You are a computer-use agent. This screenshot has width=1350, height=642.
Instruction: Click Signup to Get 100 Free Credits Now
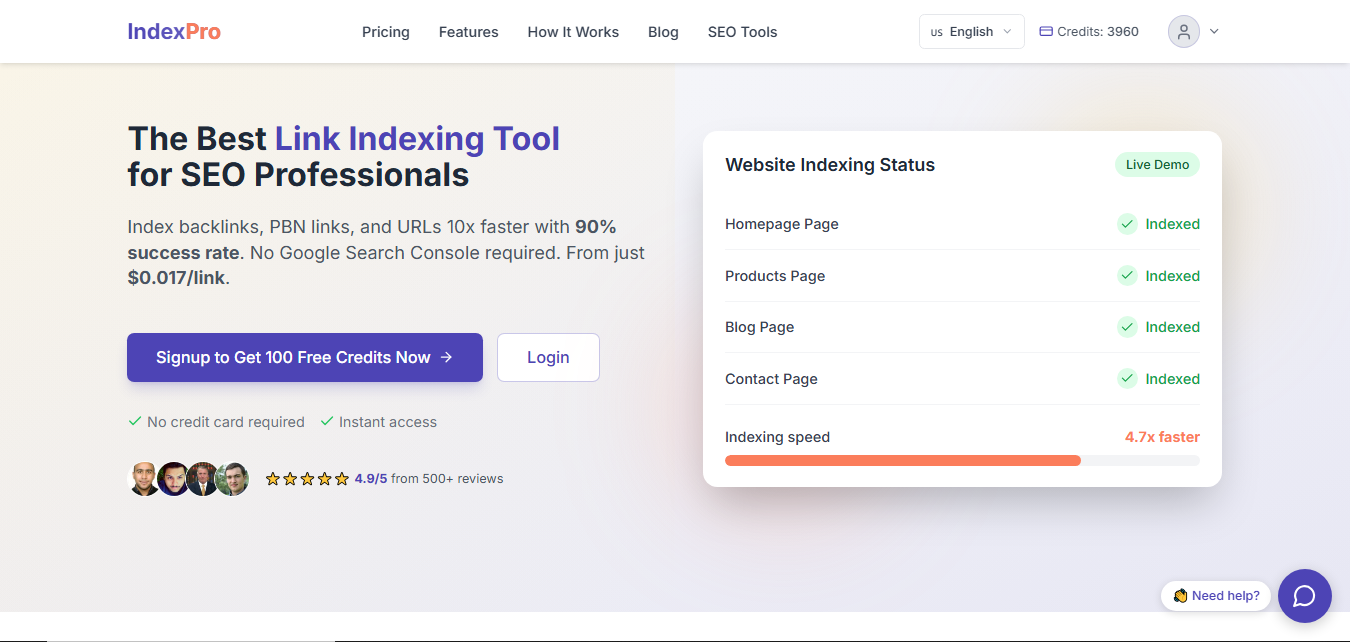[x=304, y=357]
